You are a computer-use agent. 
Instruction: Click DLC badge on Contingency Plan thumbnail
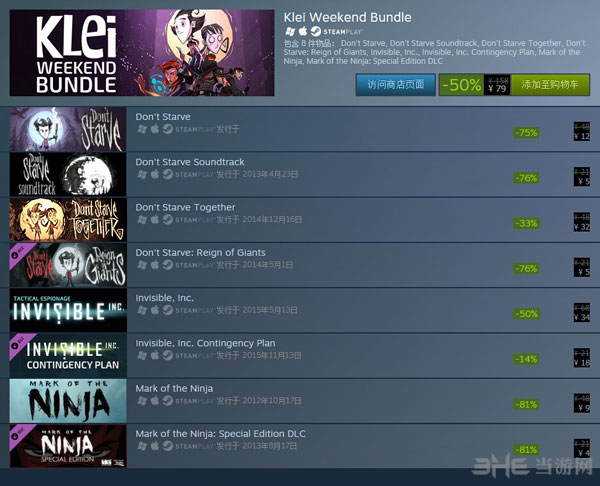tap(19, 344)
